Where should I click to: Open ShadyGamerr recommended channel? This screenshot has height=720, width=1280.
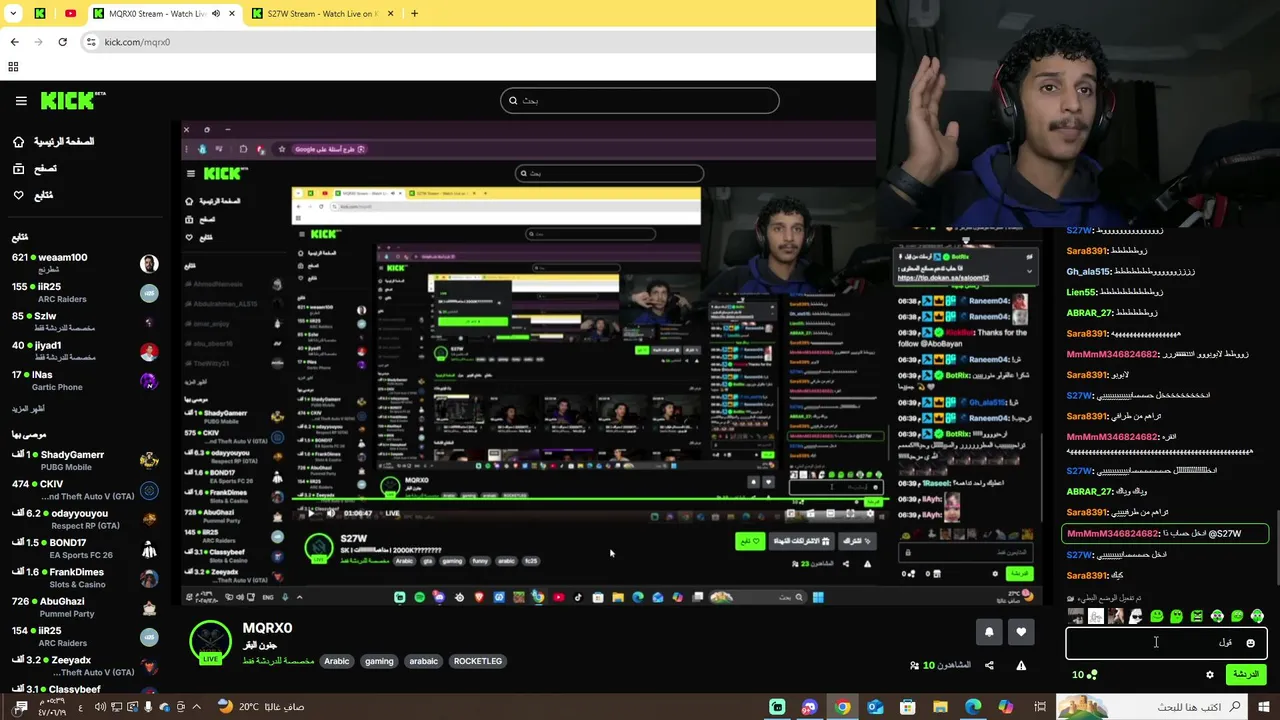(x=85, y=460)
